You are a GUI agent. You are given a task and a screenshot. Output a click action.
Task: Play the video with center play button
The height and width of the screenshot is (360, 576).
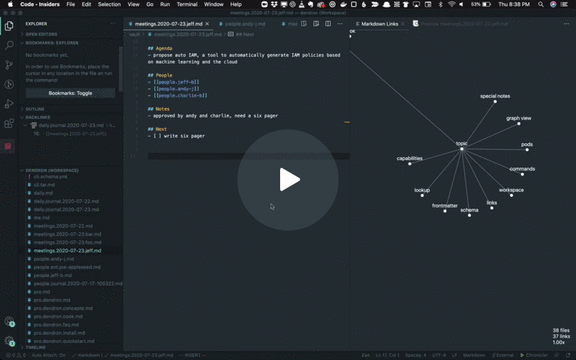pyautogui.click(x=288, y=180)
